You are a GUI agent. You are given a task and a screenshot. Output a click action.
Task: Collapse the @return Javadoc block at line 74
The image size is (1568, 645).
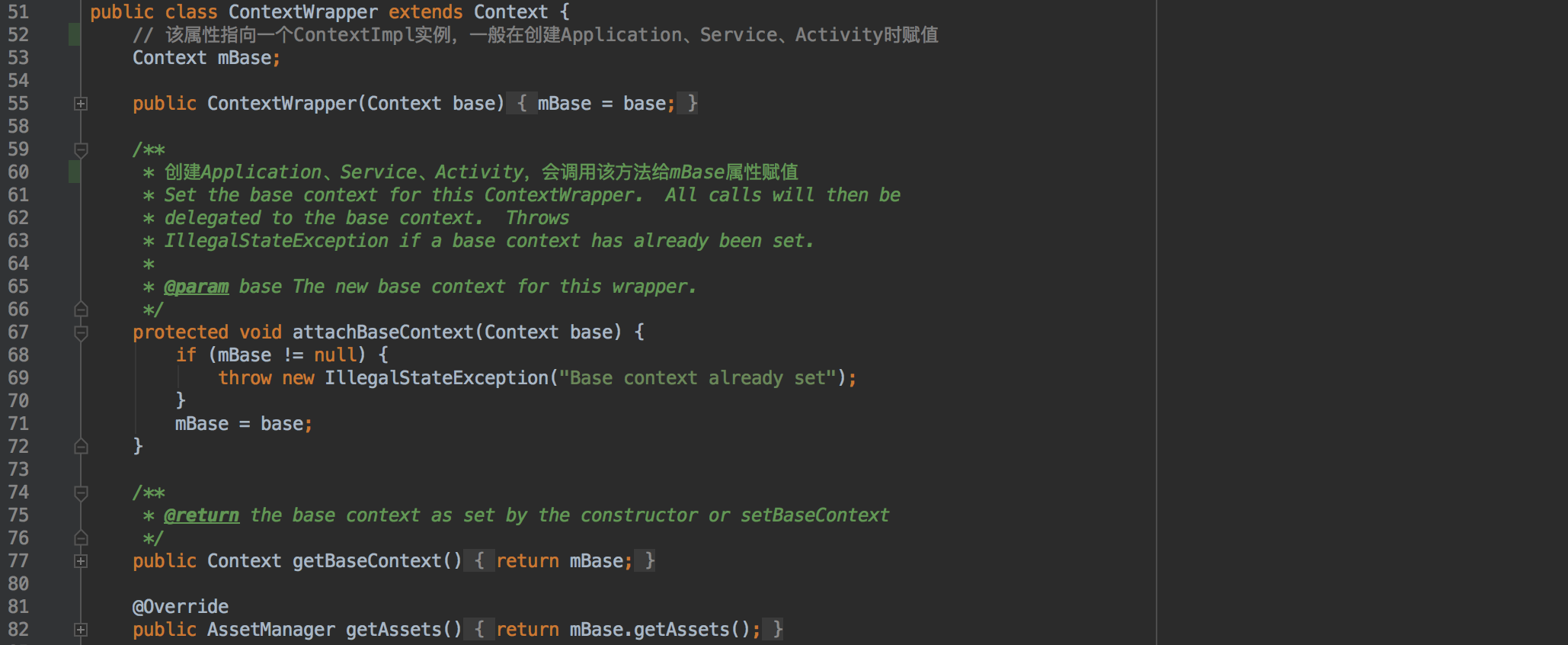point(81,493)
